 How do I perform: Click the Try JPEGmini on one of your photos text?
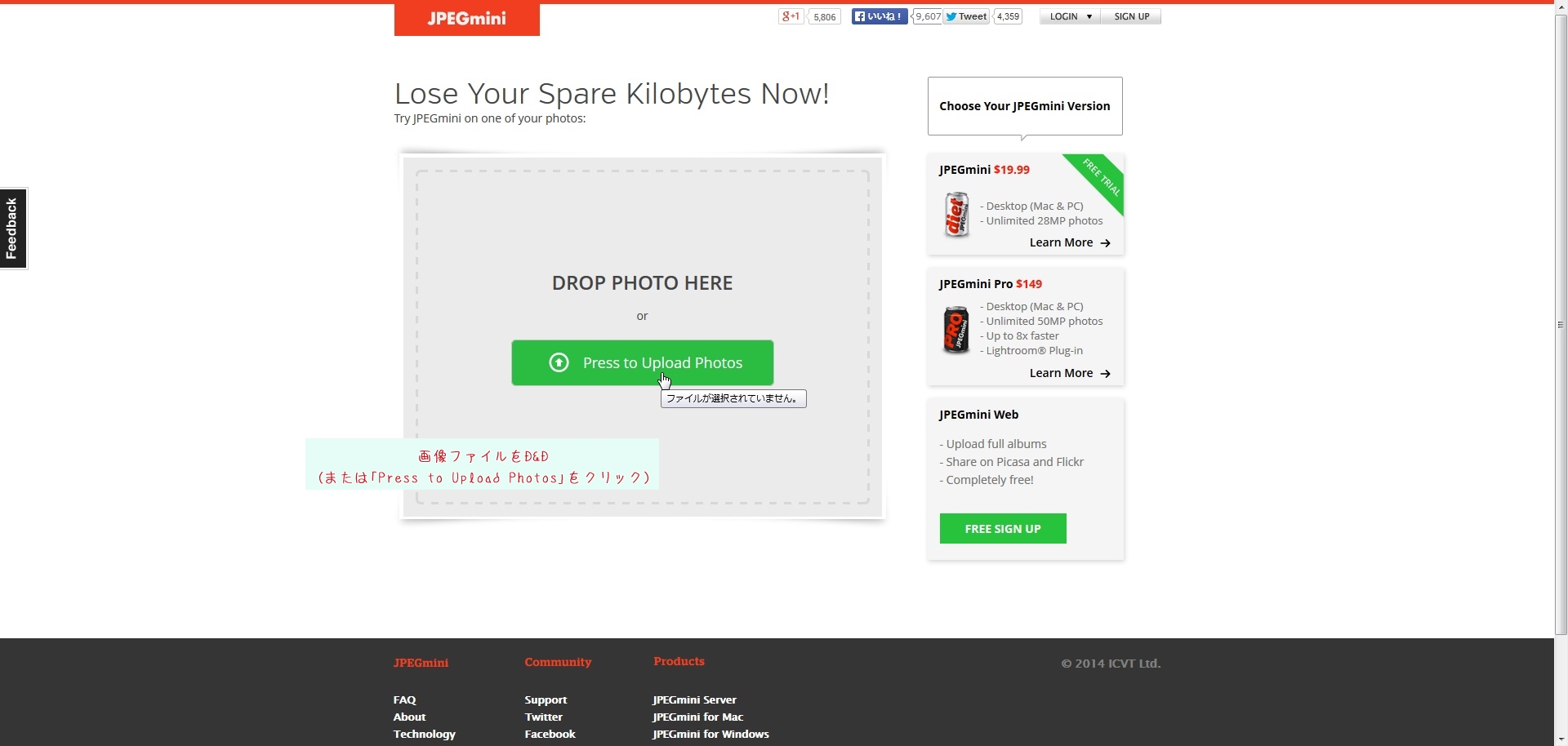click(490, 118)
